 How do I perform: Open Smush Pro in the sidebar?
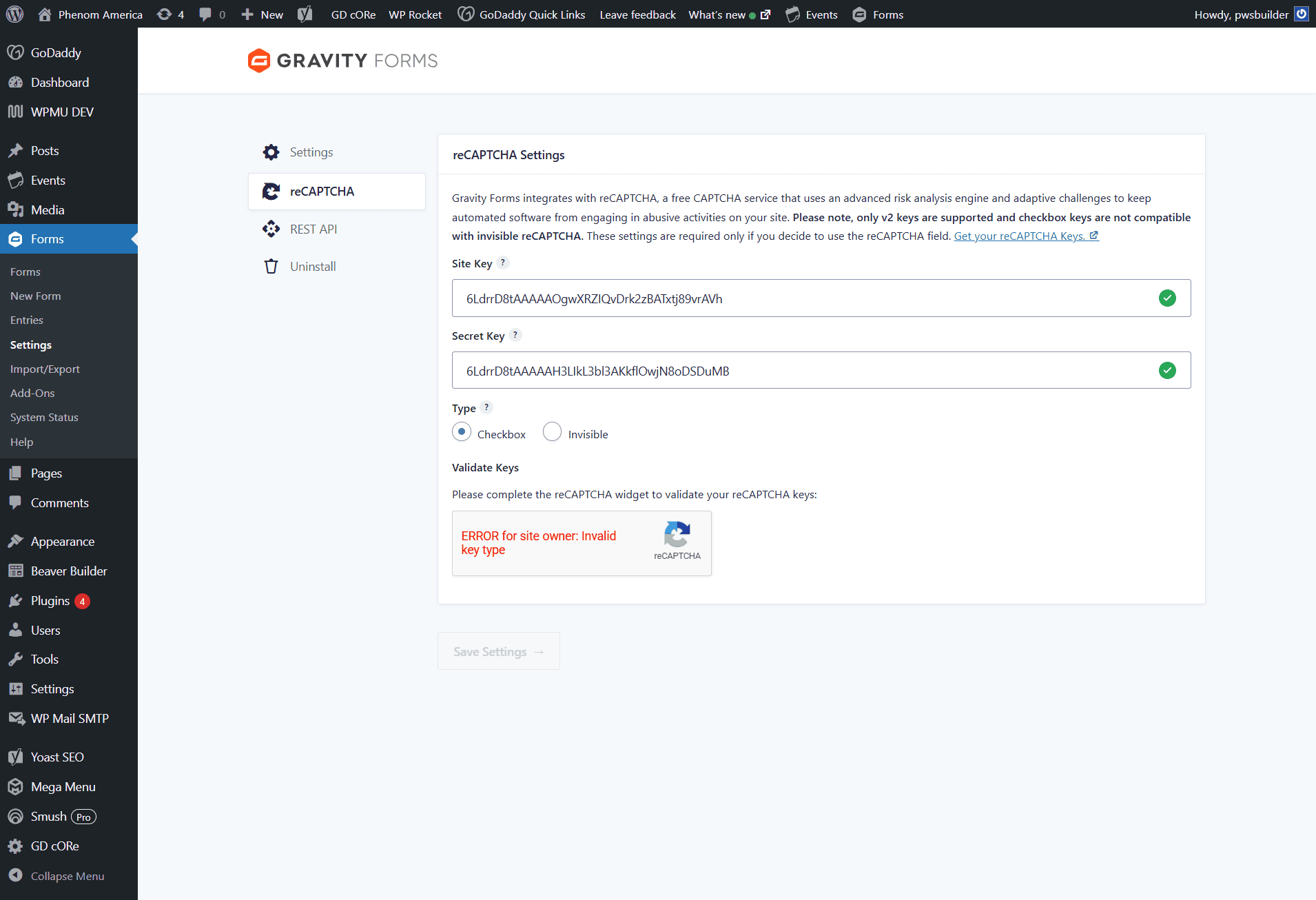69,817
